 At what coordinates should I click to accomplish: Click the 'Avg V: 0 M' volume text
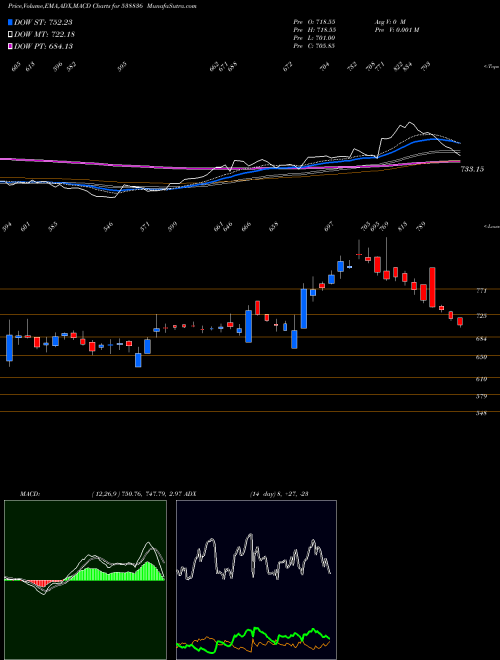389,21
